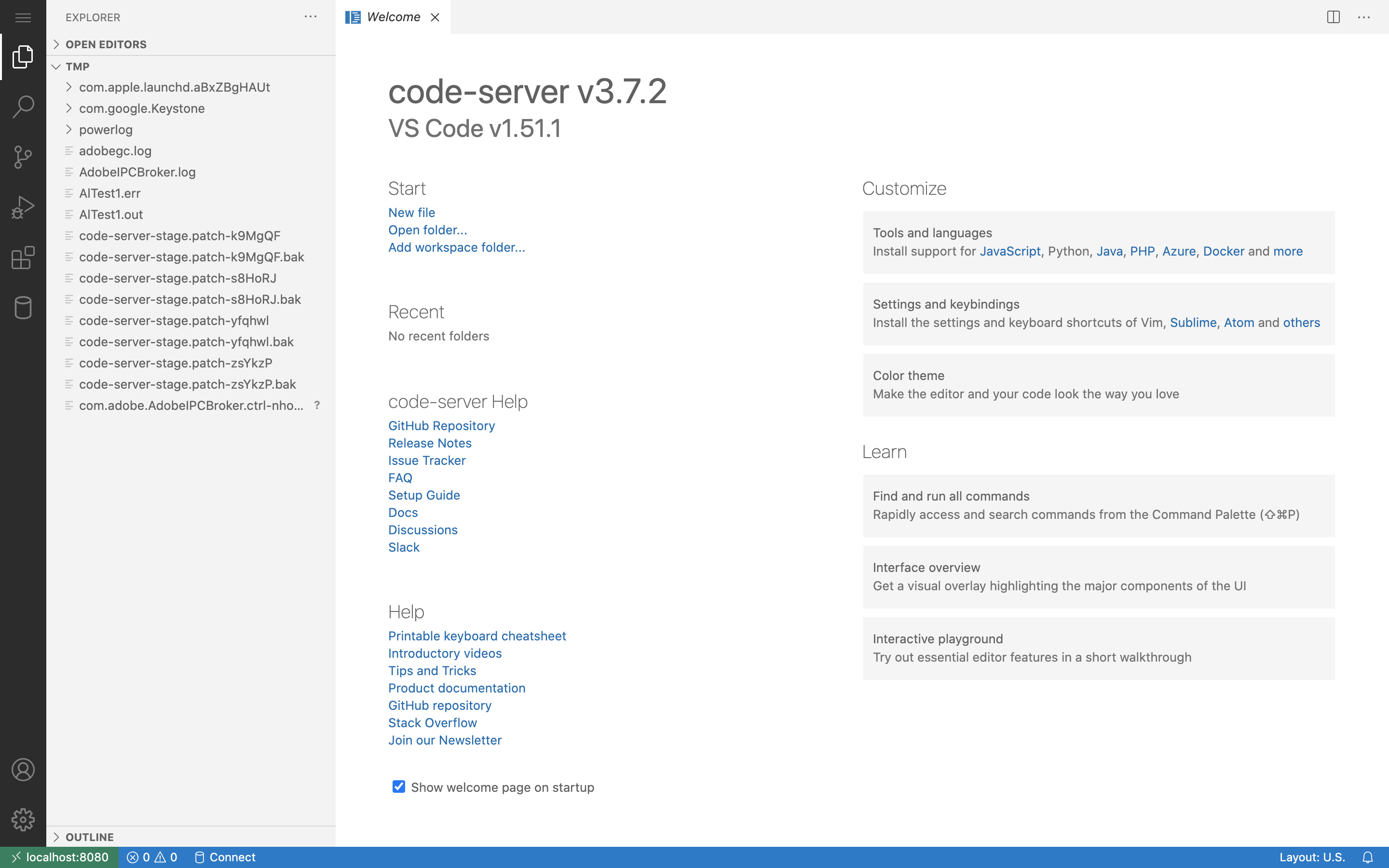Open Explorer views and more actions ellipsis
This screenshot has width=1389, height=868.
coord(311,17)
